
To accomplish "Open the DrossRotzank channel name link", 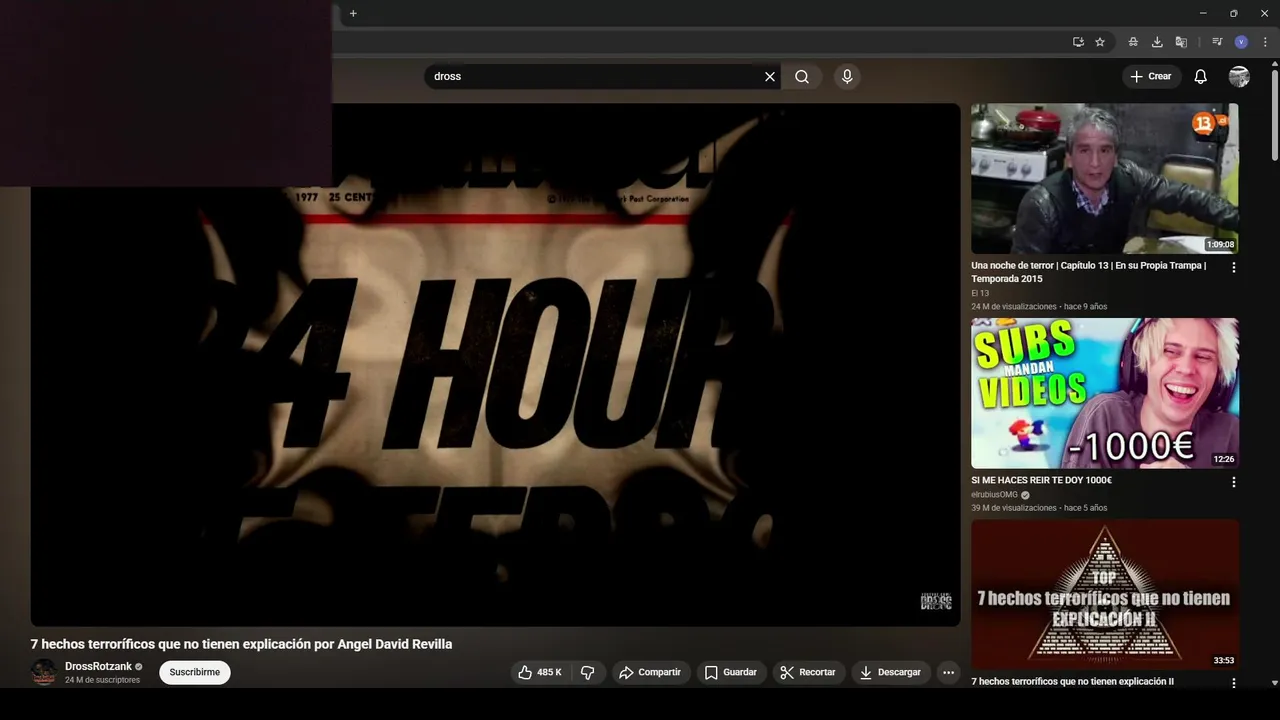I will [x=98, y=667].
